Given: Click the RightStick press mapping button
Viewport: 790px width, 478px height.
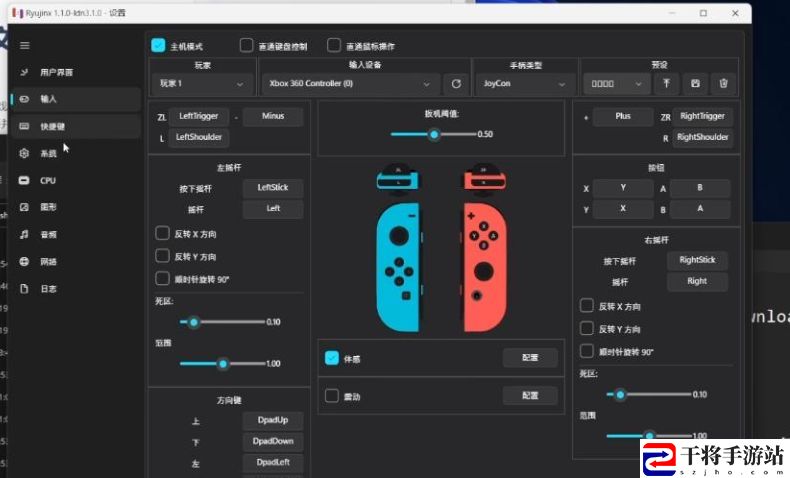Looking at the screenshot, I should coord(697,260).
